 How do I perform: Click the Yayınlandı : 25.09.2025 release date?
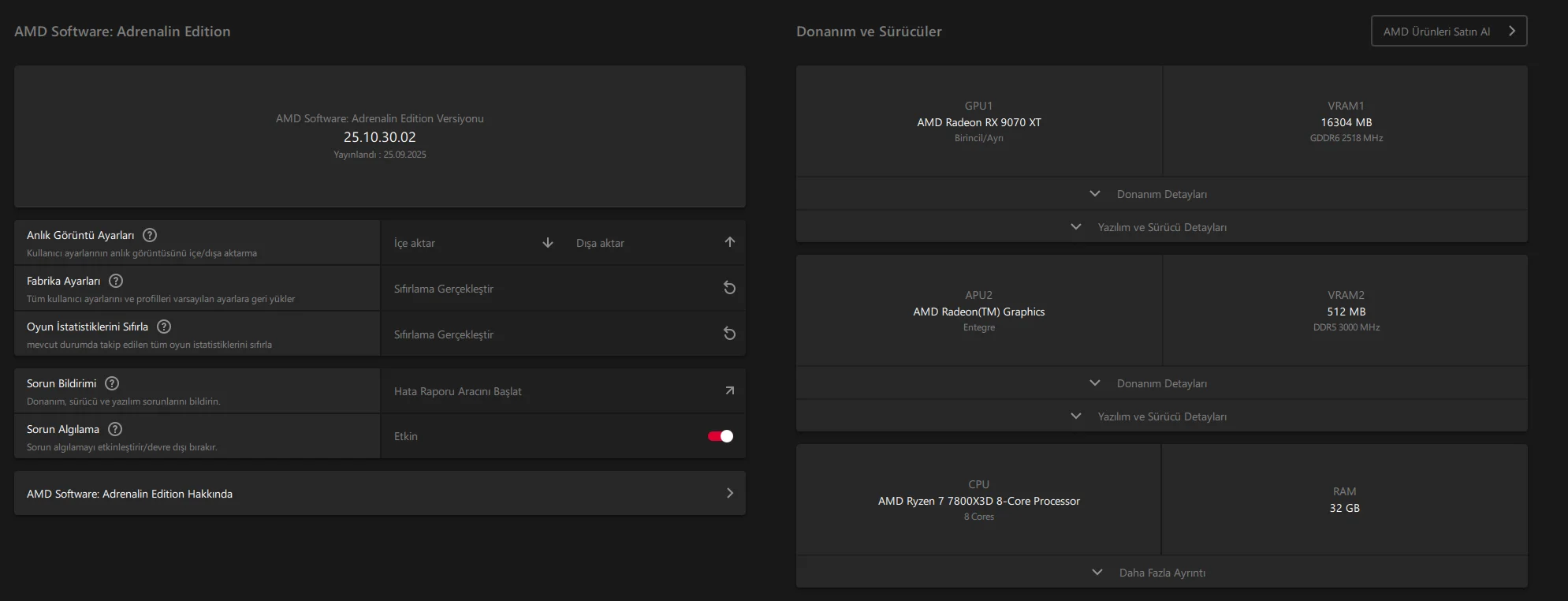[x=380, y=155]
